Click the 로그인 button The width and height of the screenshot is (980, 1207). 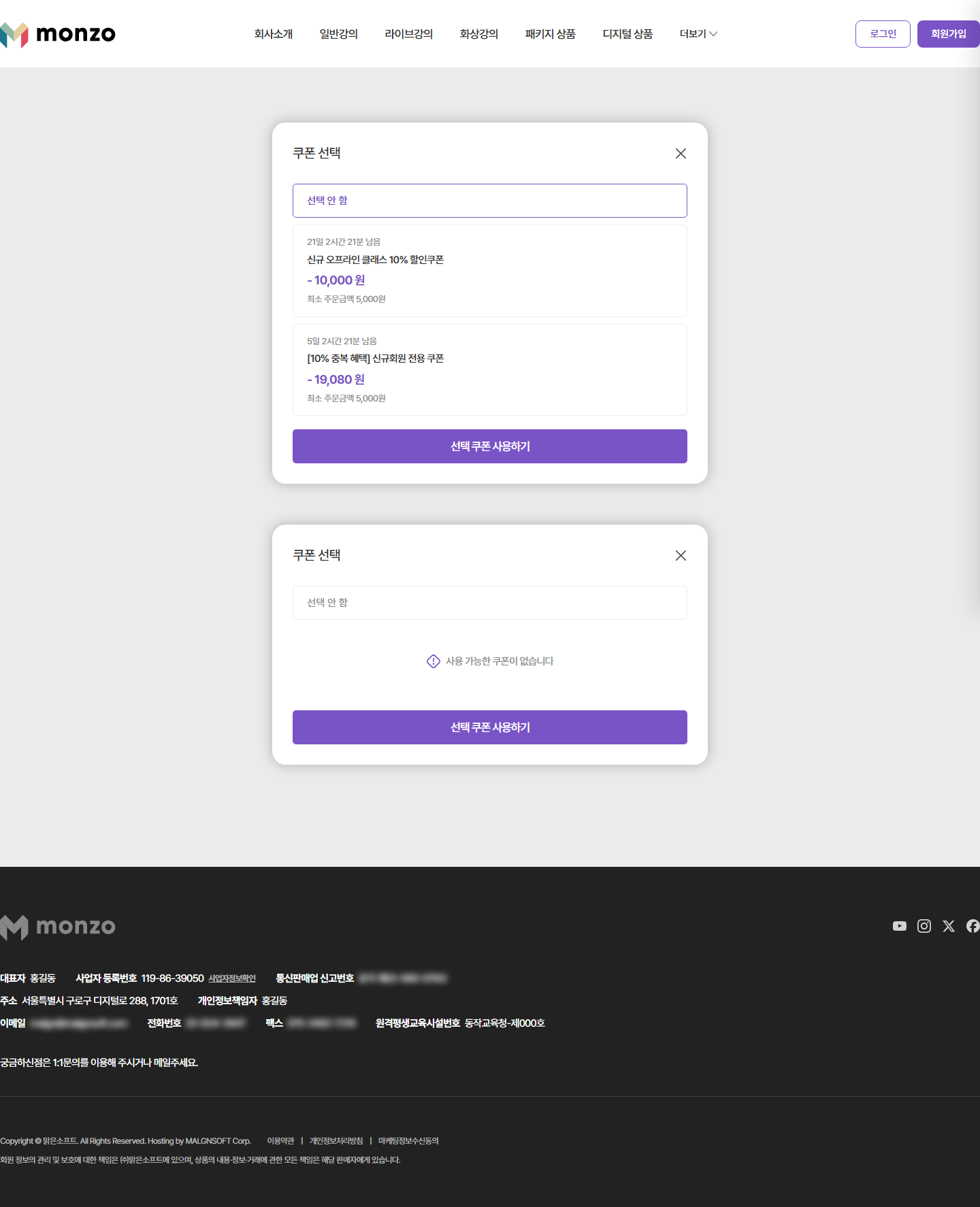(x=883, y=34)
